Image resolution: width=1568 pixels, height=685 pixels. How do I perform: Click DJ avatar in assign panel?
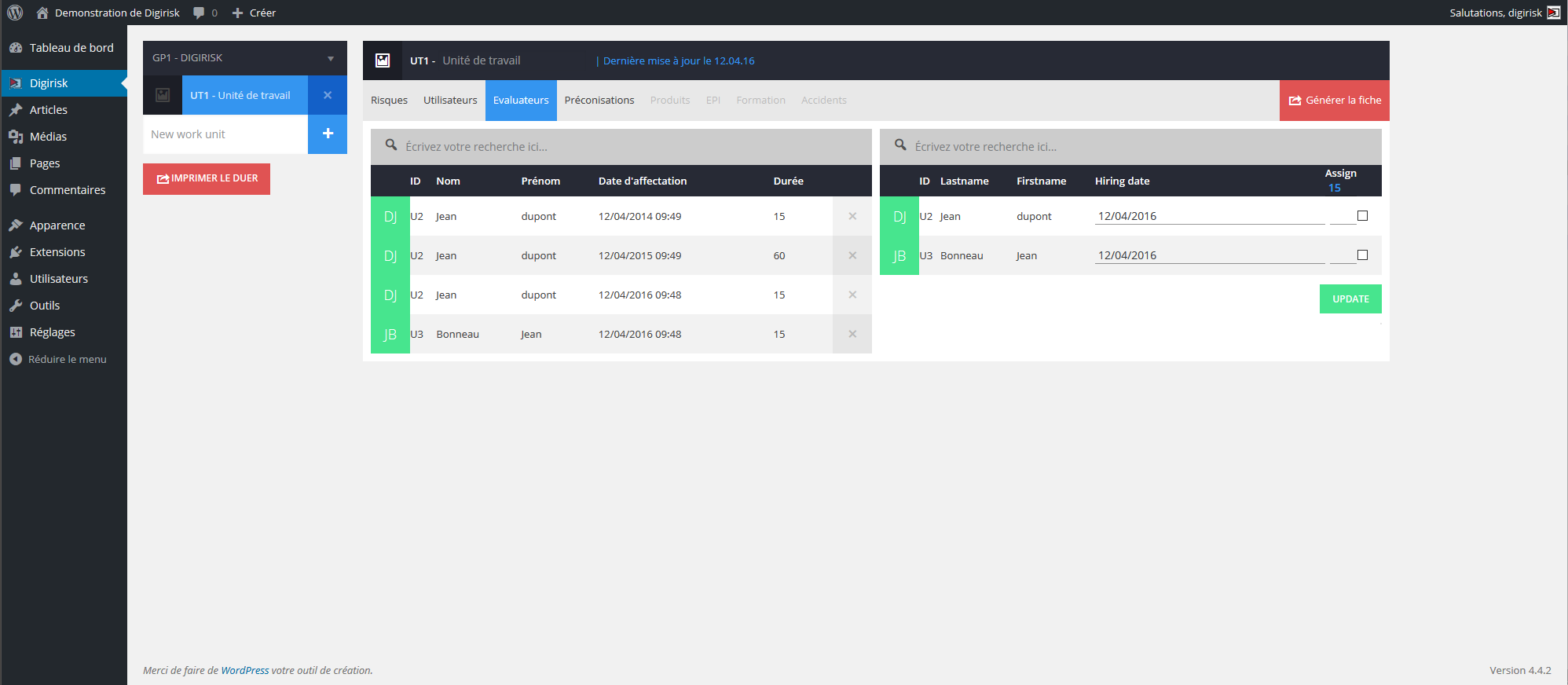coord(899,216)
